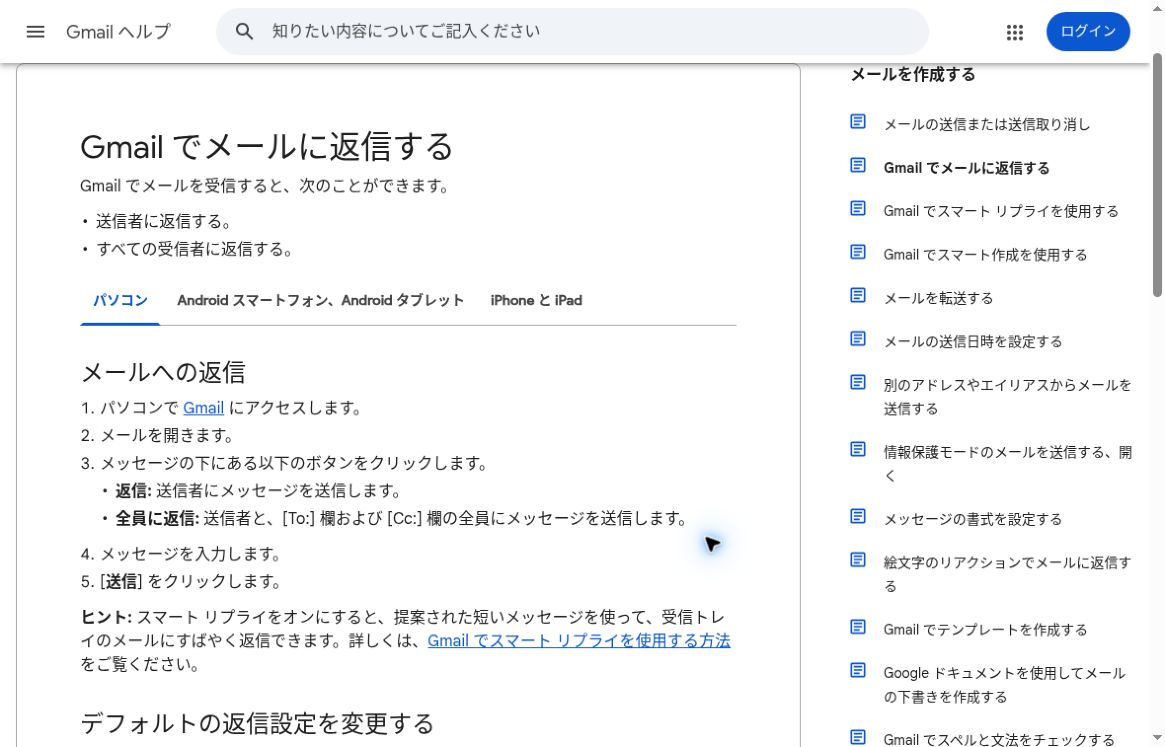1165x747 pixels.
Task: Click the Gmail ヘルプ title
Action: click(x=118, y=32)
